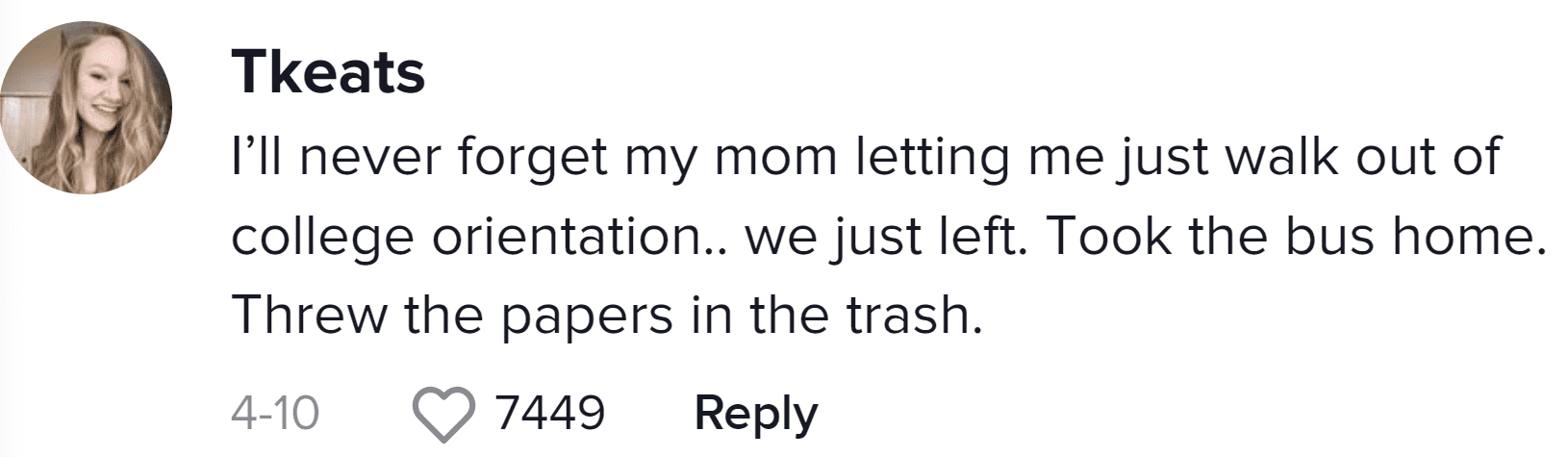Screen dimensions: 1568x457
Task: Select the line "Threw the papers in the trash."
Action: (607, 315)
